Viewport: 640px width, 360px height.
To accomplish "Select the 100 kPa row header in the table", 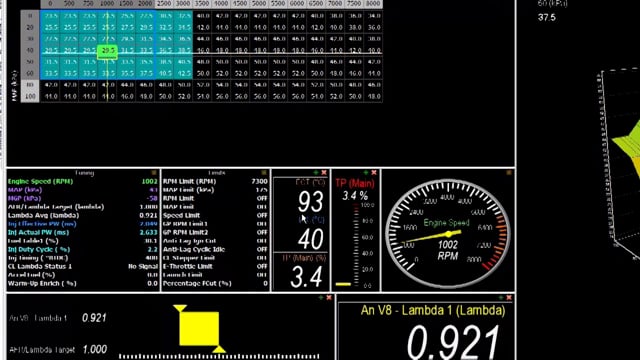I will (30, 96).
